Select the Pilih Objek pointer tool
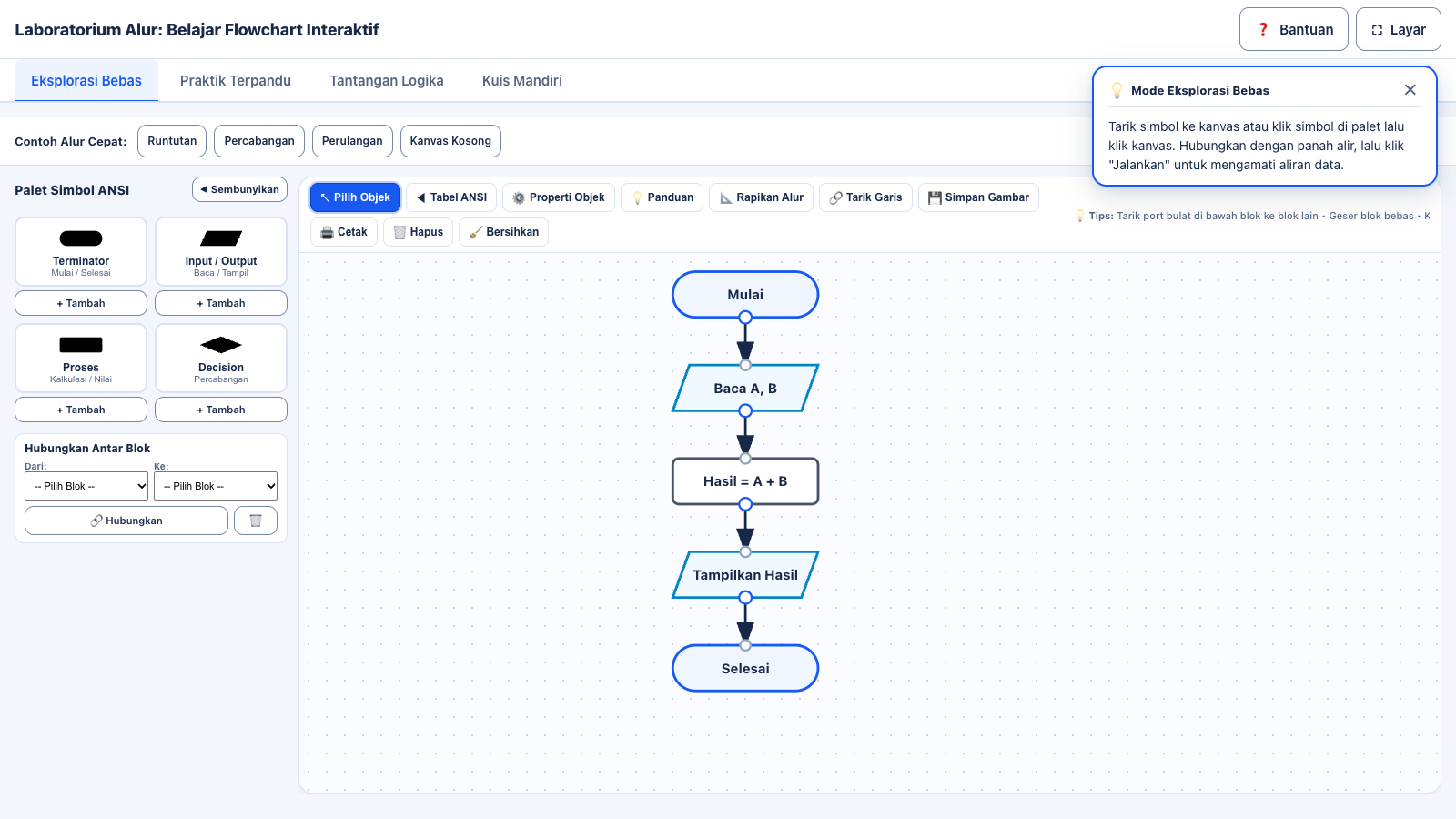 pyautogui.click(x=355, y=197)
